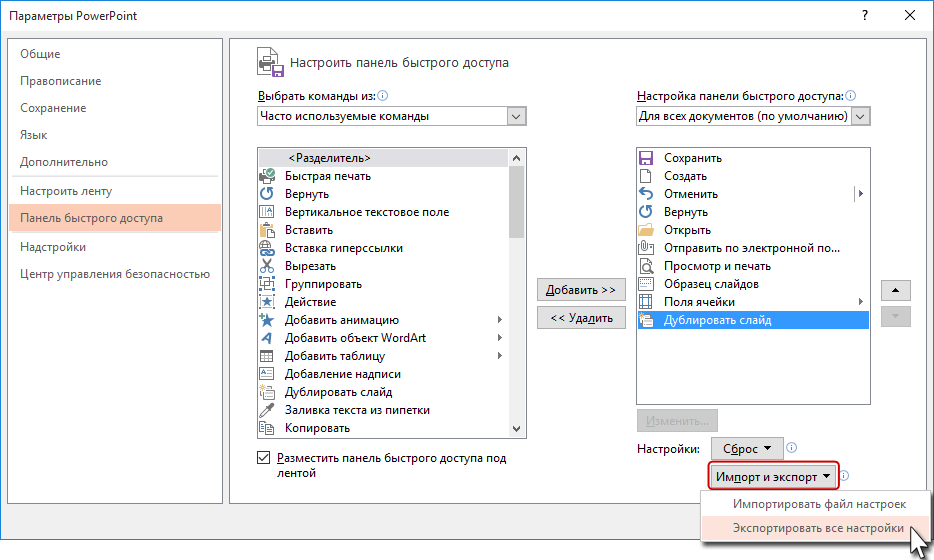Click the eyedropper text fill icon
Viewport: 934px width, 560px height.
click(x=267, y=410)
